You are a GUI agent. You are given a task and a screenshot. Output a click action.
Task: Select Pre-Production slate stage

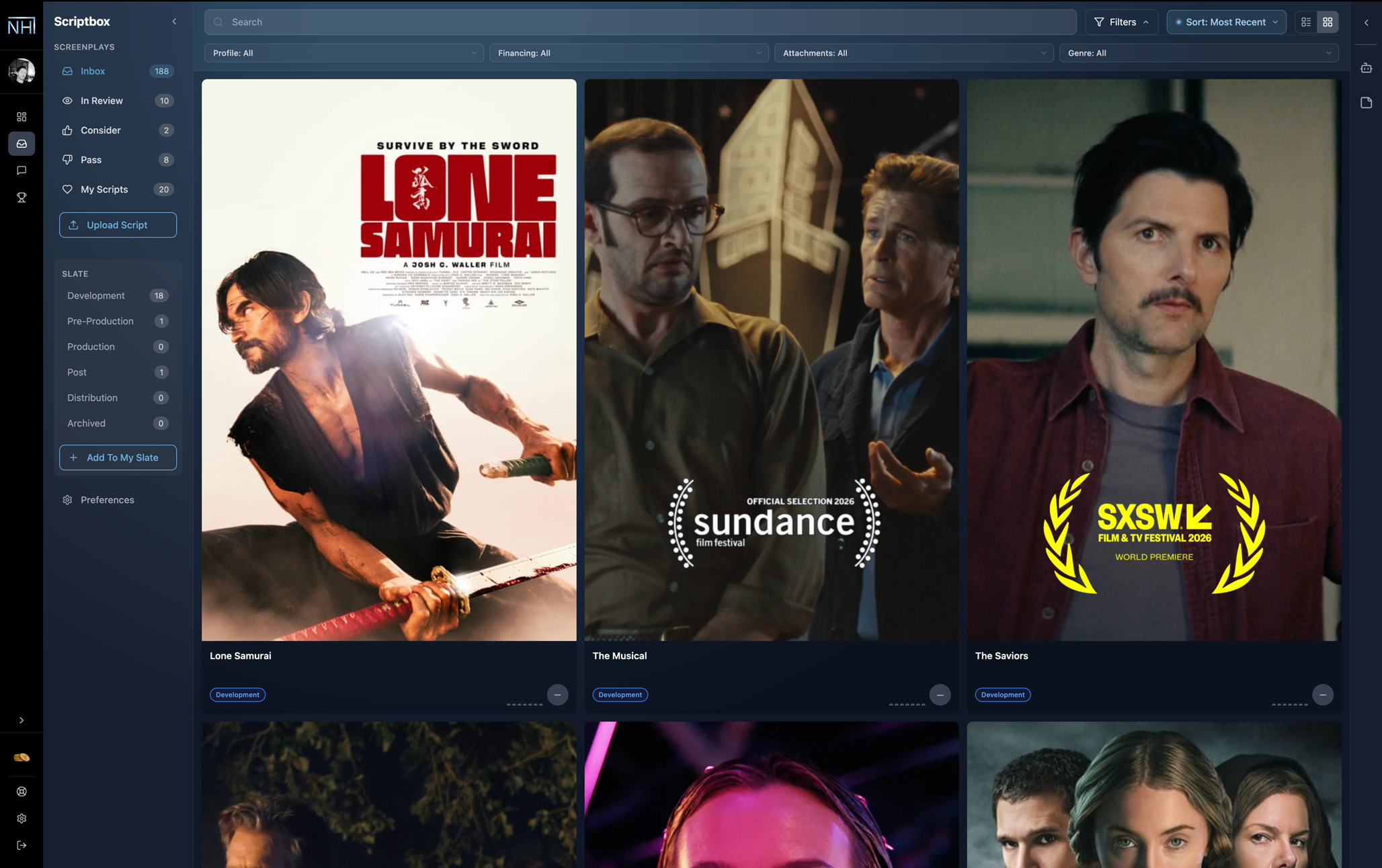coord(118,321)
